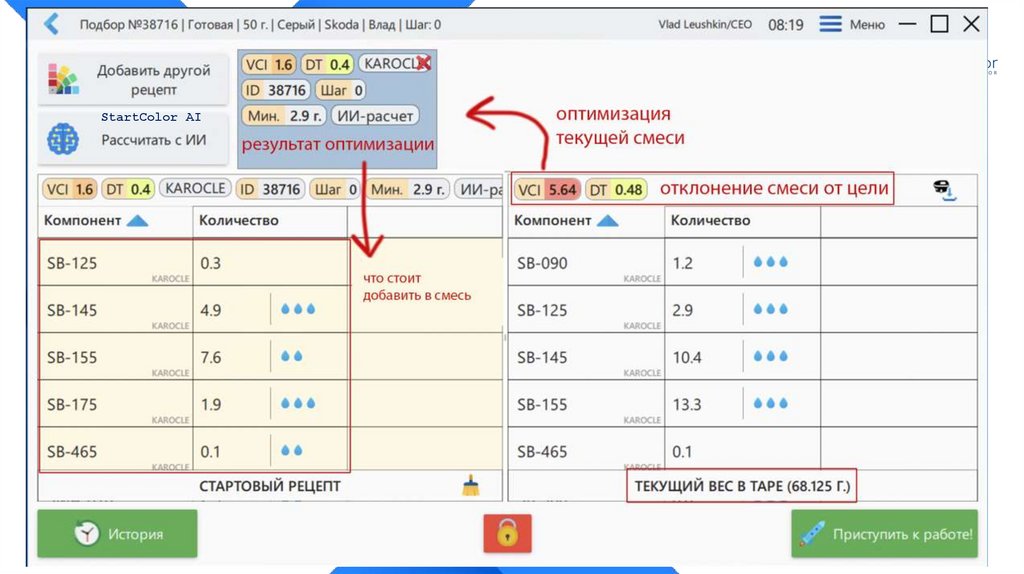Click the Количество header in right table
Image resolution: width=1024 pixels, height=574 pixels.
pos(710,220)
